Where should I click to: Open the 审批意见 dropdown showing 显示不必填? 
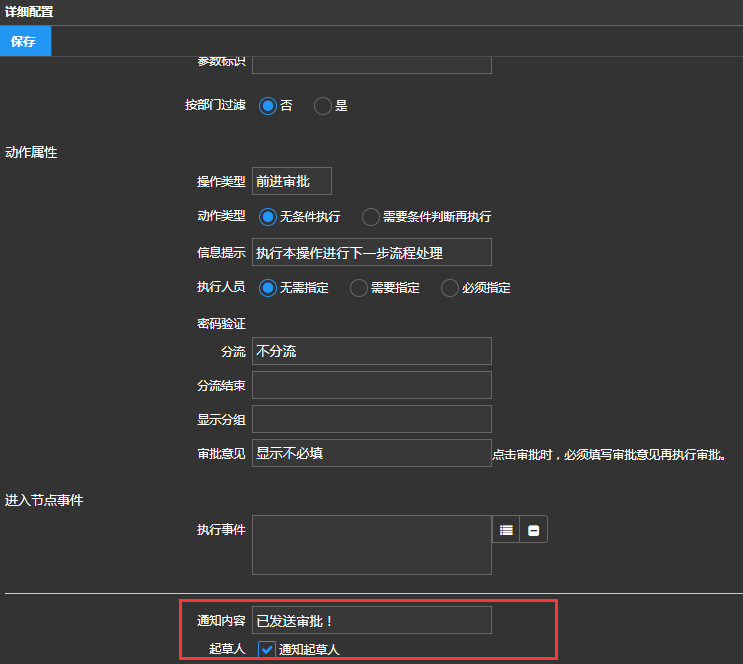[x=371, y=453]
